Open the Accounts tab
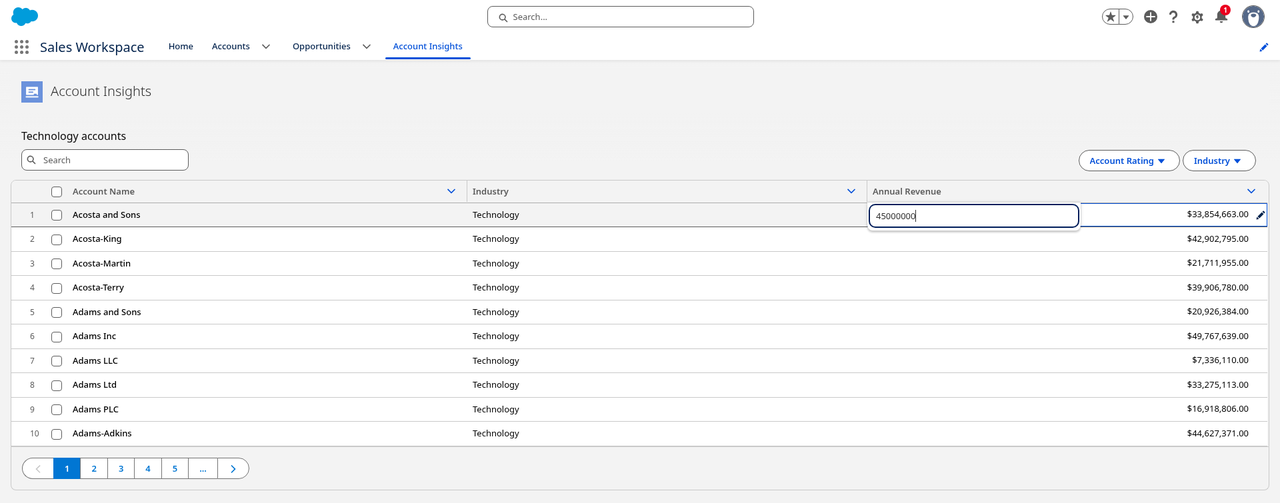Viewport: 1280px width, 503px height. click(x=231, y=47)
